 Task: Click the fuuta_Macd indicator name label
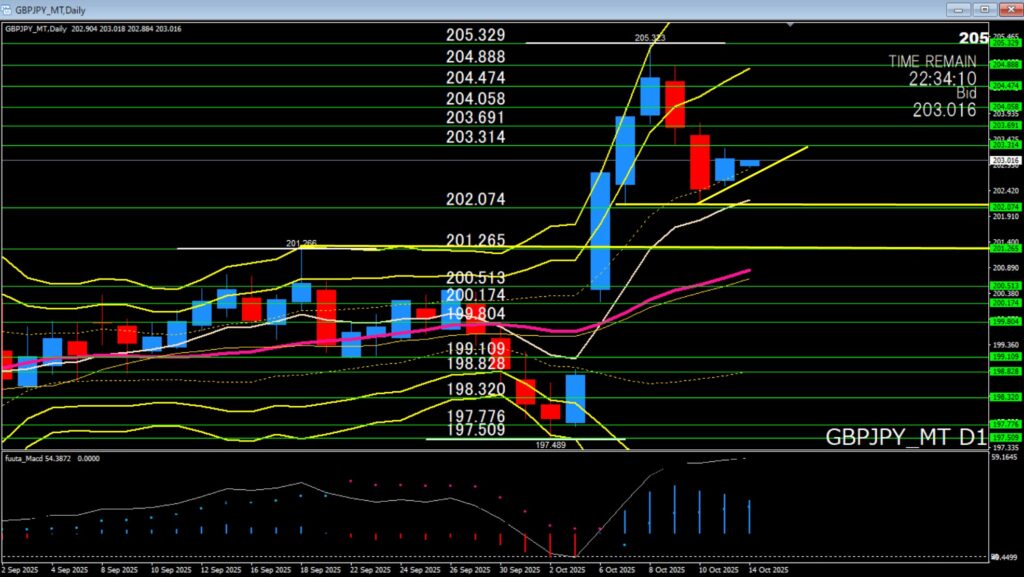[28, 458]
